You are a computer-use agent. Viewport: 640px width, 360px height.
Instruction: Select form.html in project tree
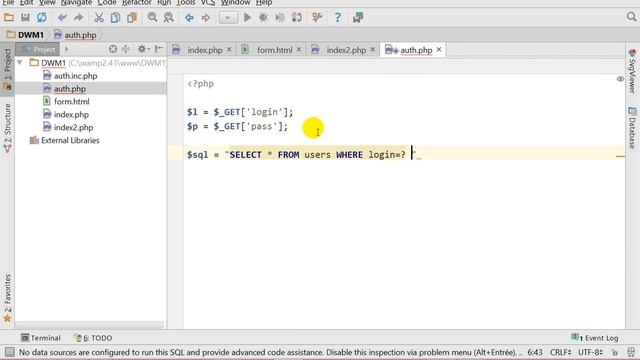pos(66,101)
